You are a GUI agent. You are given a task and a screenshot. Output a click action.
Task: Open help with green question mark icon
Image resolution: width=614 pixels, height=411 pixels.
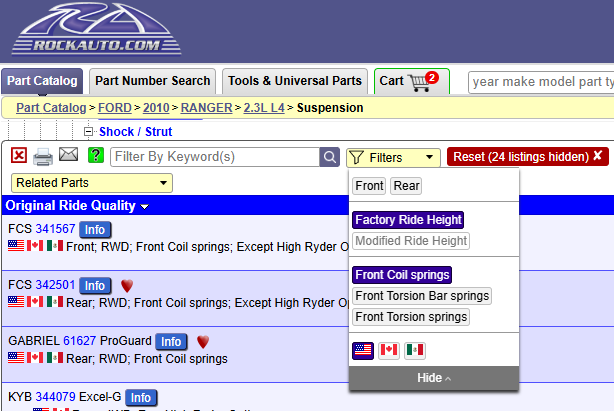click(x=96, y=155)
